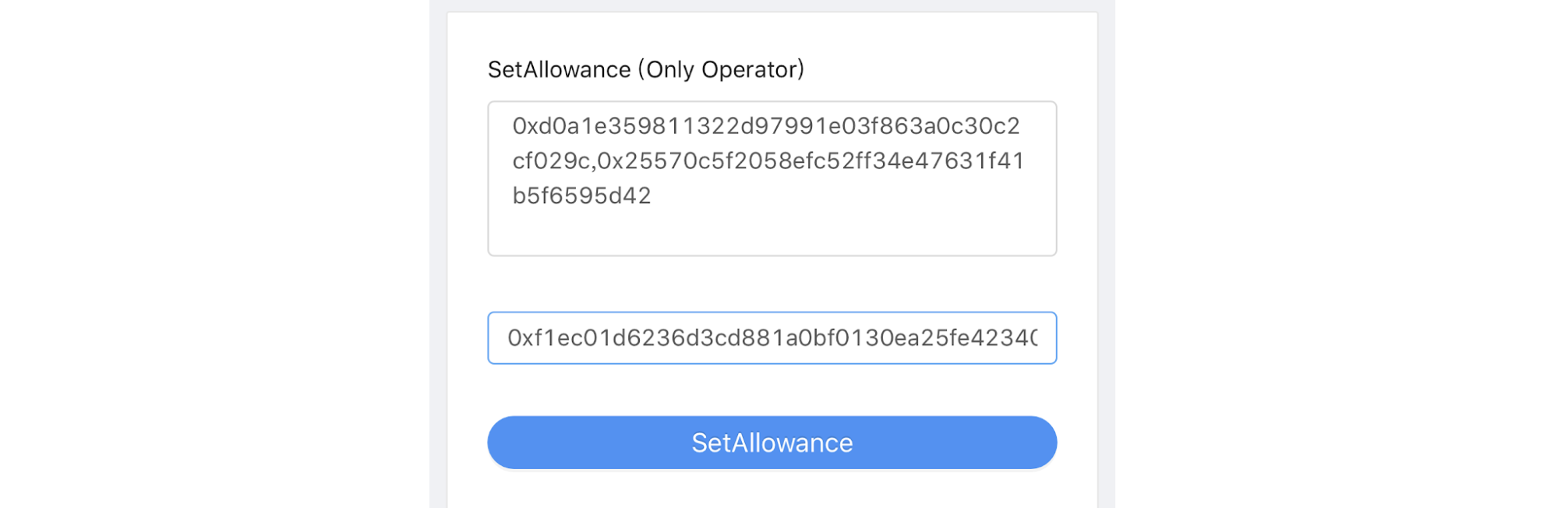This screenshot has width=1568, height=508.
Task: Click the highlighted blue-bordered address input
Action: (x=772, y=338)
